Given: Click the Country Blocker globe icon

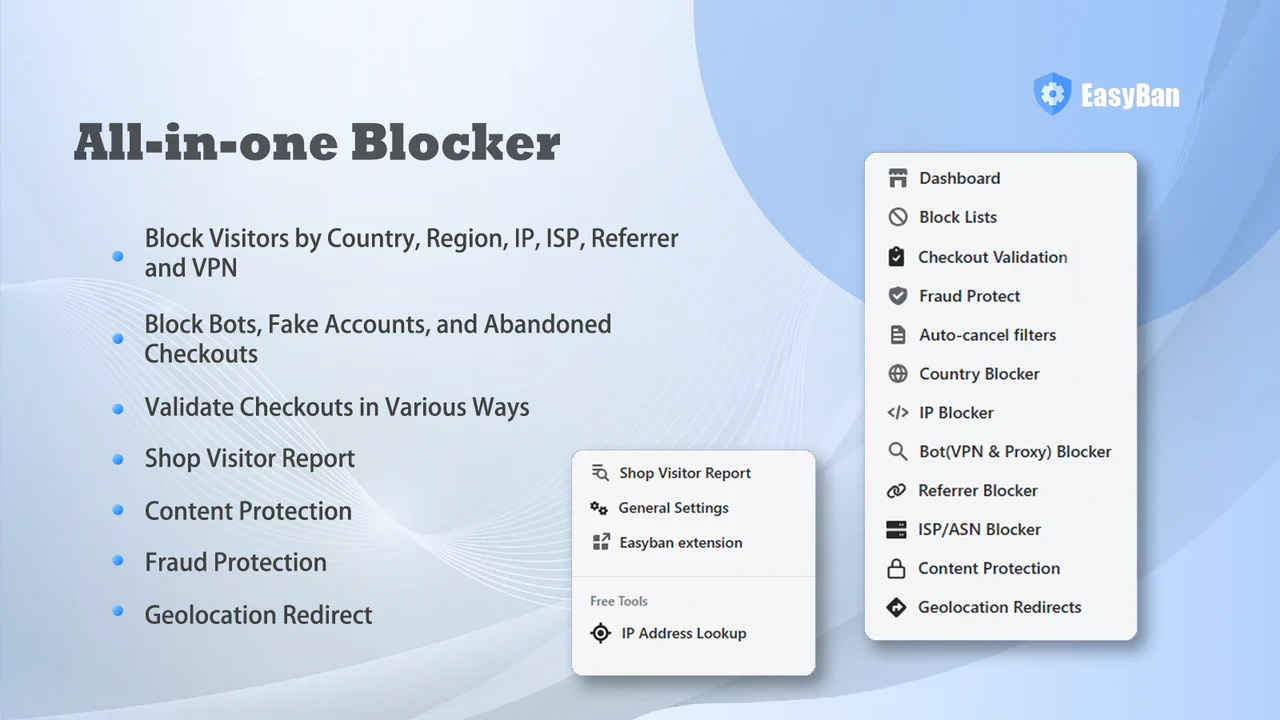Looking at the screenshot, I should tap(897, 373).
